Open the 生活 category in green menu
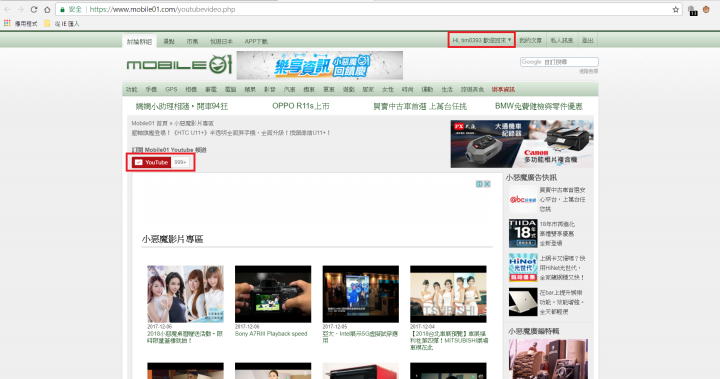This screenshot has height=379, width=720. click(447, 90)
